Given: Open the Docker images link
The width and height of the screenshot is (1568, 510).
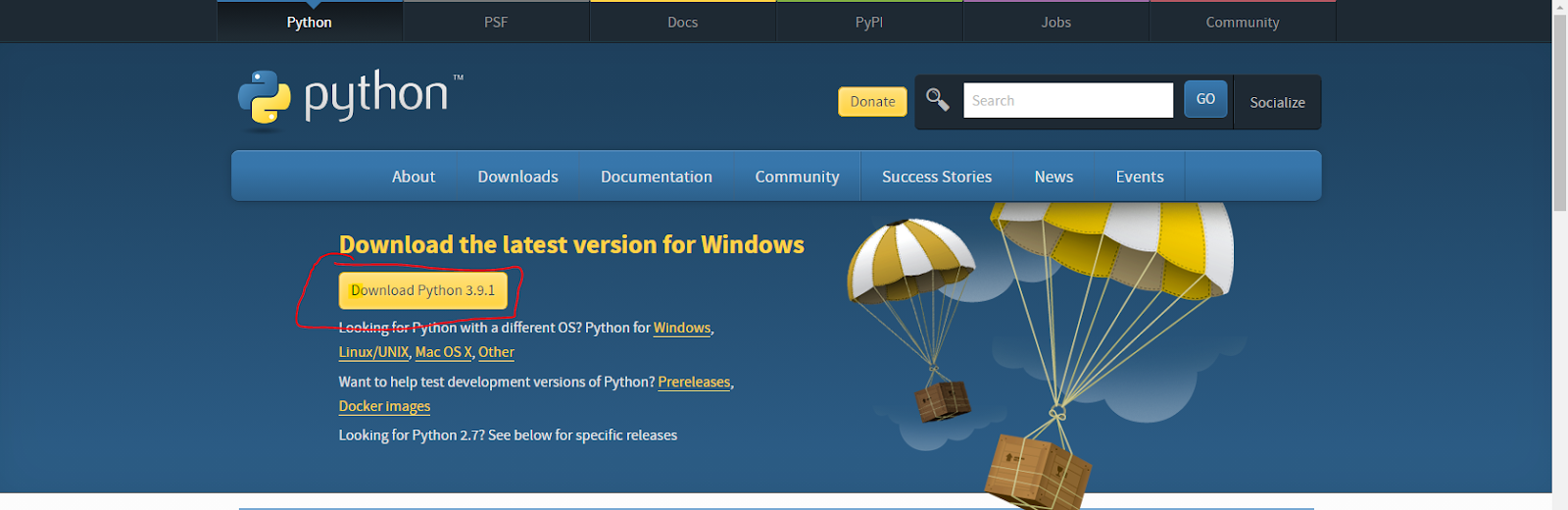Looking at the screenshot, I should (384, 406).
